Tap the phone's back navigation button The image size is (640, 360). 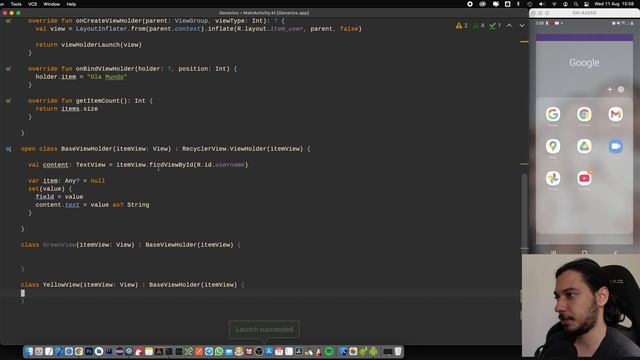pos(616,252)
